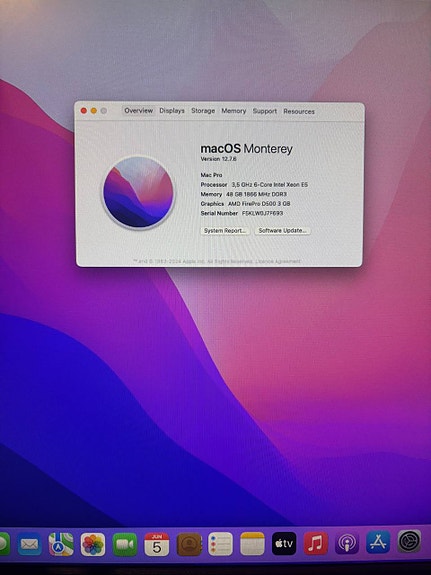Open Podcasts from the Dock
Screen dimensions: 431x575
point(347,543)
